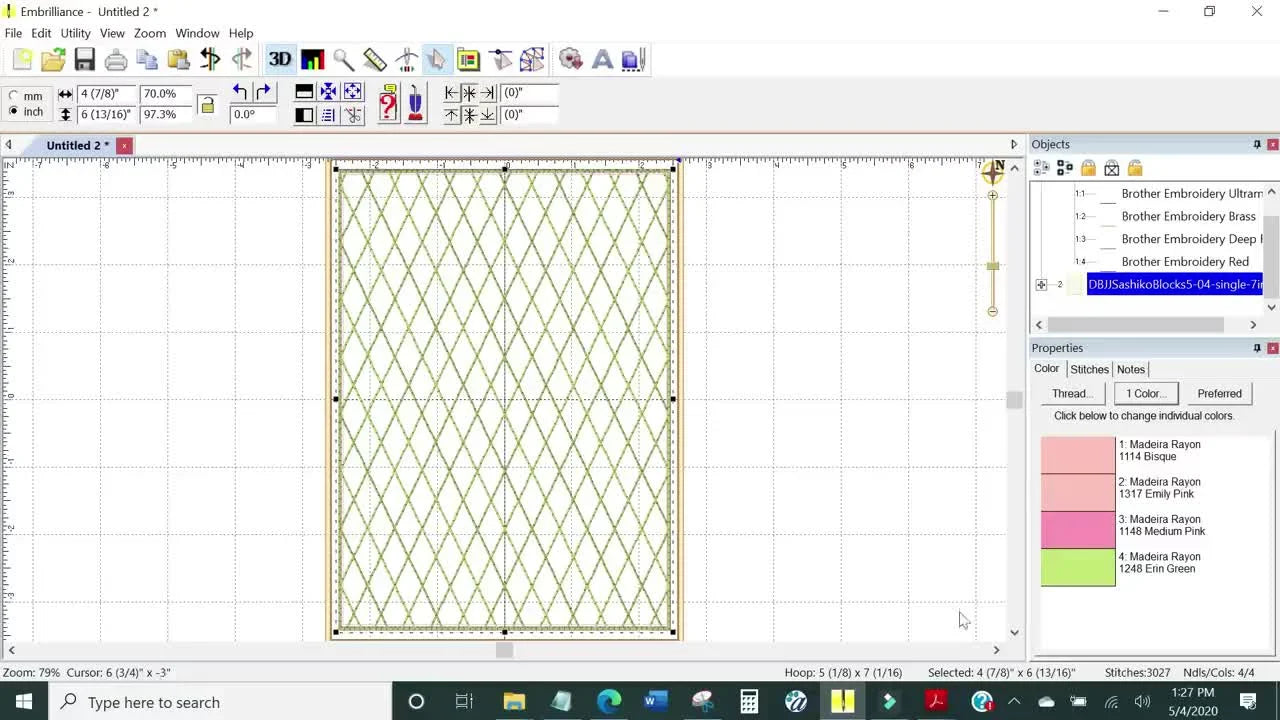Click the height percent field 97.3%

coord(165,114)
